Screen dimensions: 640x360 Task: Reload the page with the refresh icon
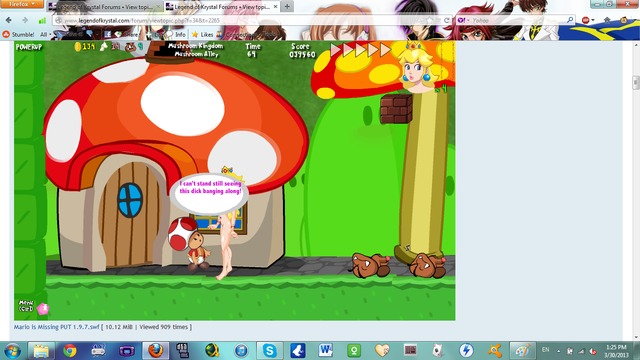[x=447, y=20]
